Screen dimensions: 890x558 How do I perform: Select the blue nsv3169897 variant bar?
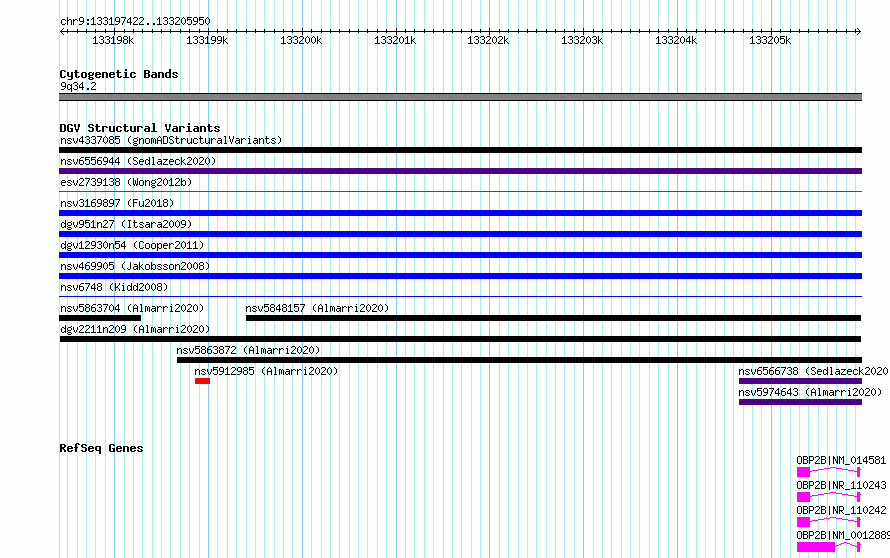[460, 213]
